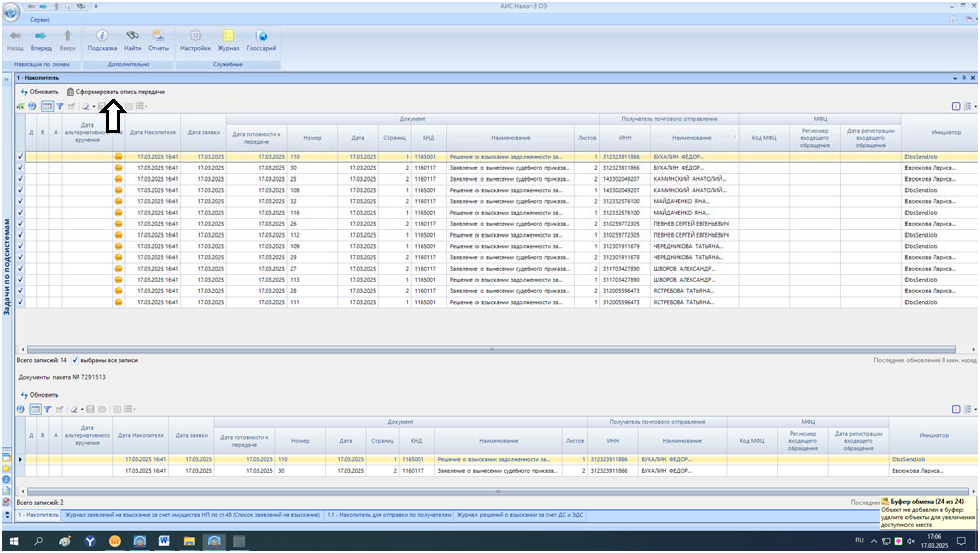Open Microsoft Word from the Windows taskbar
This screenshot has width=980, height=553.
click(164, 541)
